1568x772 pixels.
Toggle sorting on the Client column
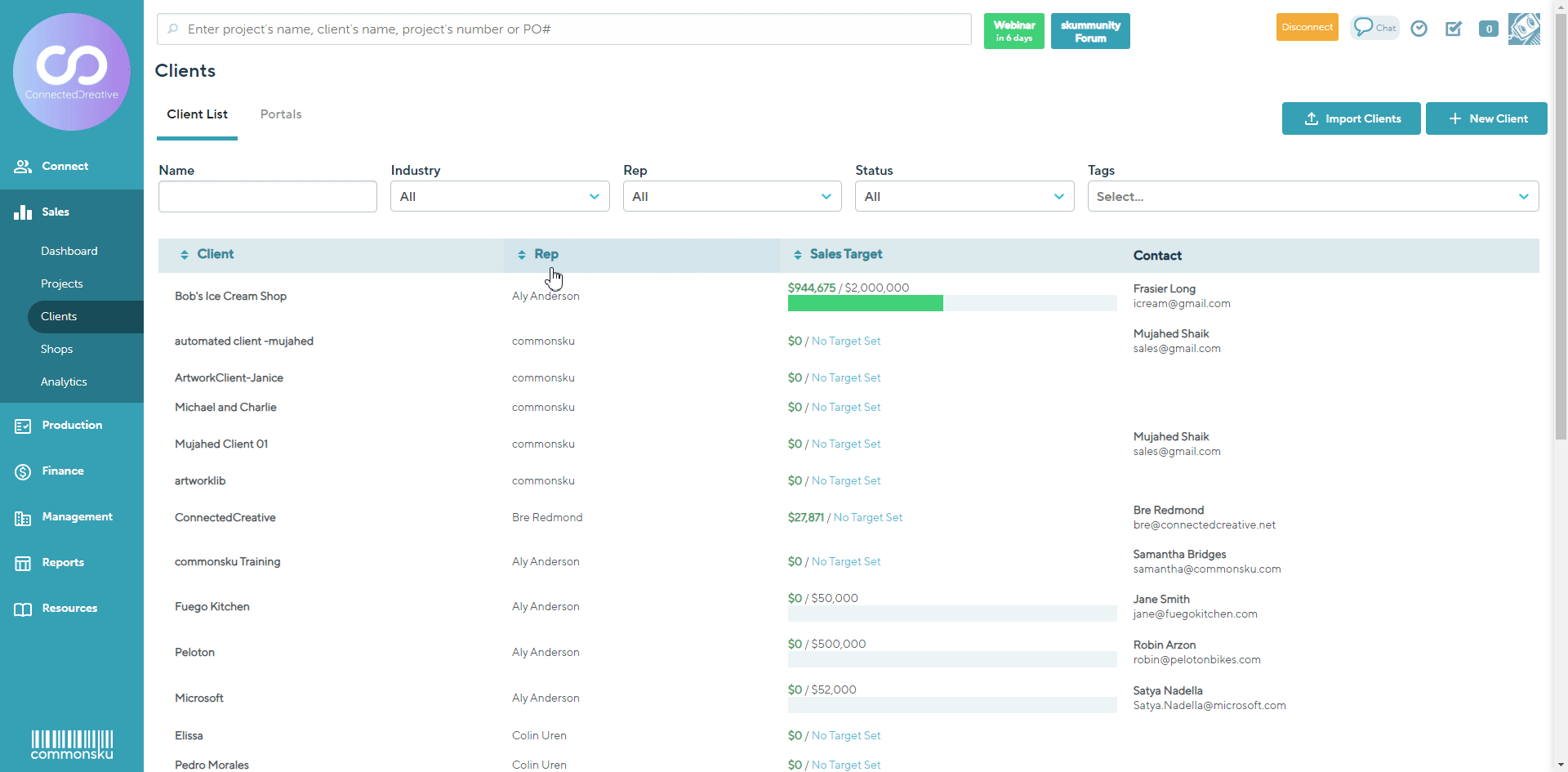[184, 254]
